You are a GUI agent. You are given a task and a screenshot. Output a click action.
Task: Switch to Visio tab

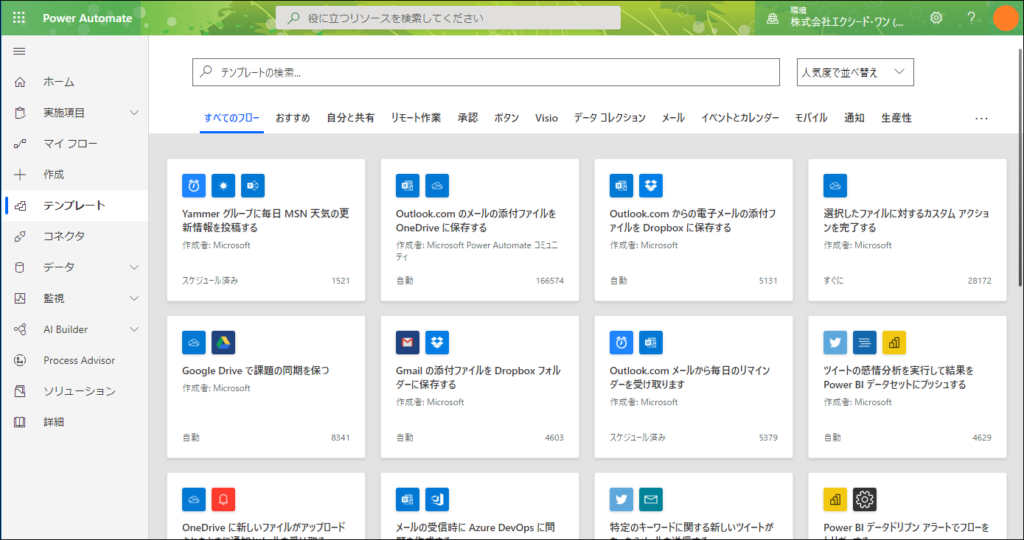546,118
